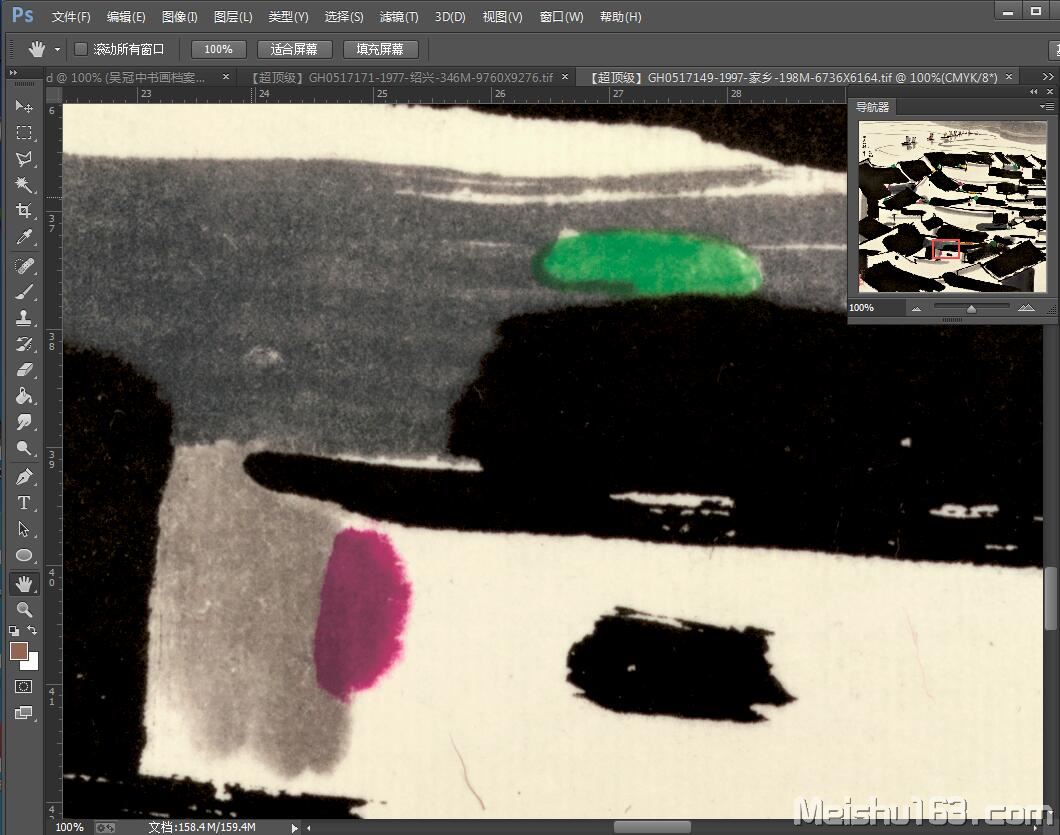
Task: Open the status bar info flyout arrow
Action: click(295, 828)
